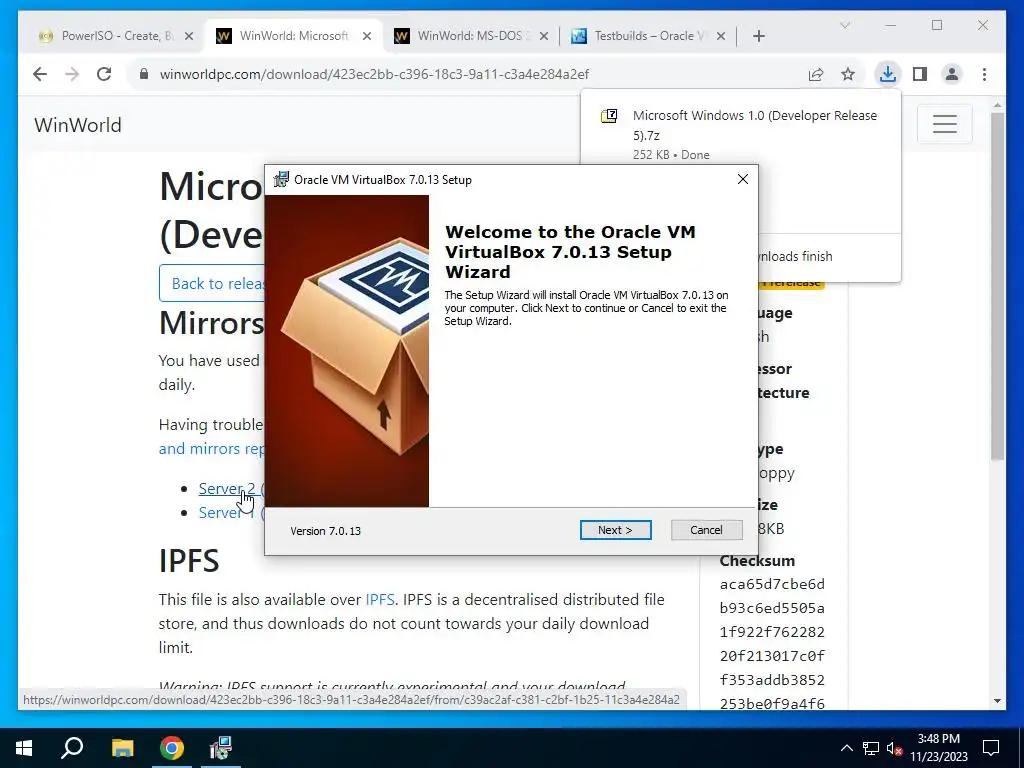Open Chrome three-dot menu
Image resolution: width=1024 pixels, height=768 pixels.
(x=984, y=74)
